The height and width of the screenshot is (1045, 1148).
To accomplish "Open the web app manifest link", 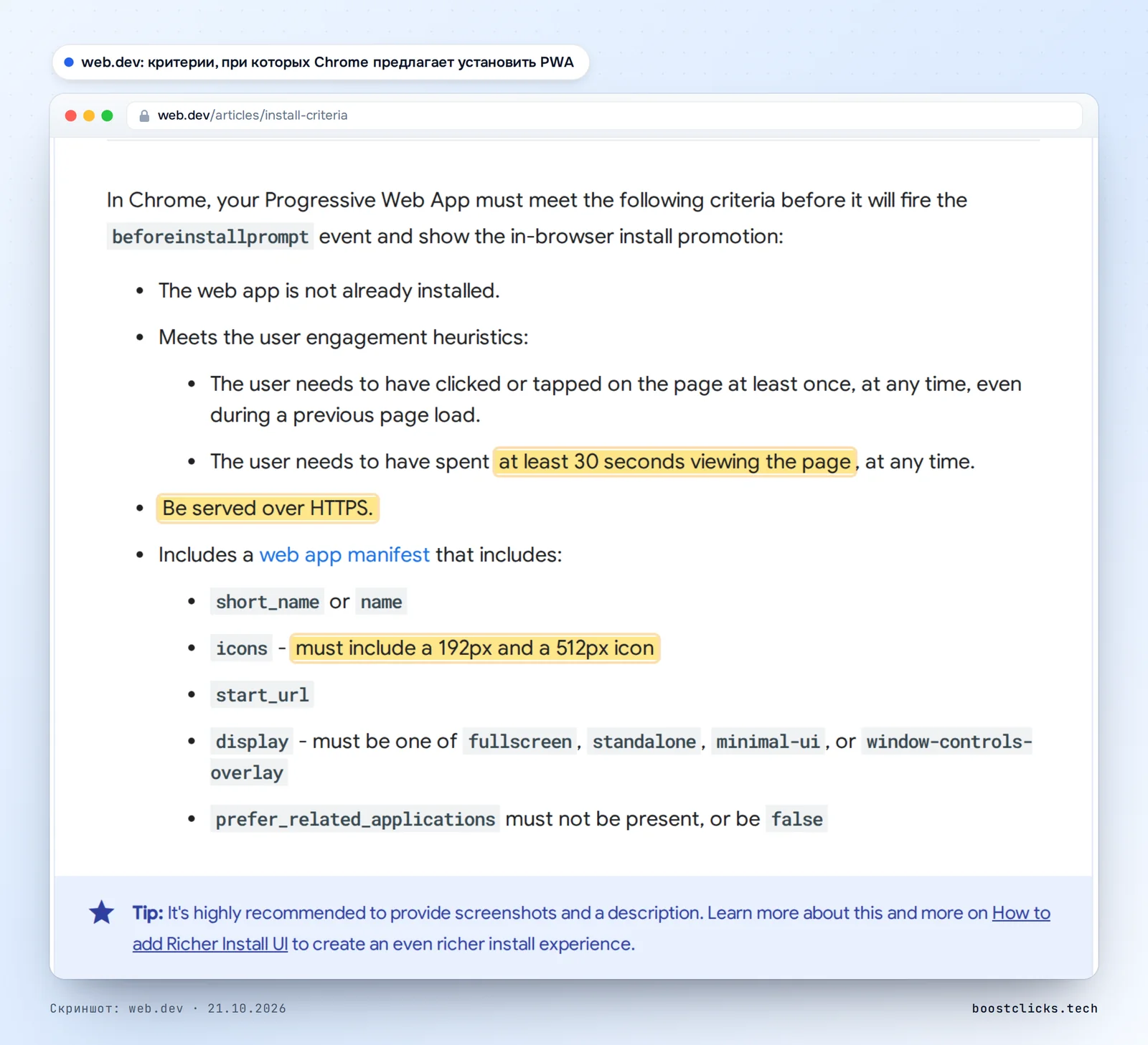I will [344, 554].
